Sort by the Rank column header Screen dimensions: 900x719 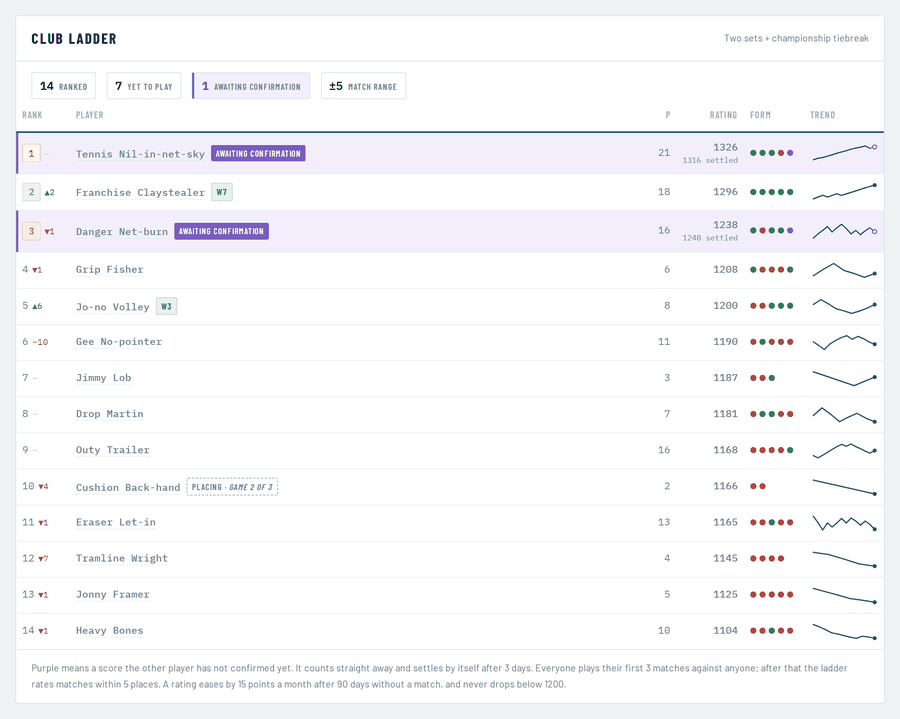pos(32,115)
